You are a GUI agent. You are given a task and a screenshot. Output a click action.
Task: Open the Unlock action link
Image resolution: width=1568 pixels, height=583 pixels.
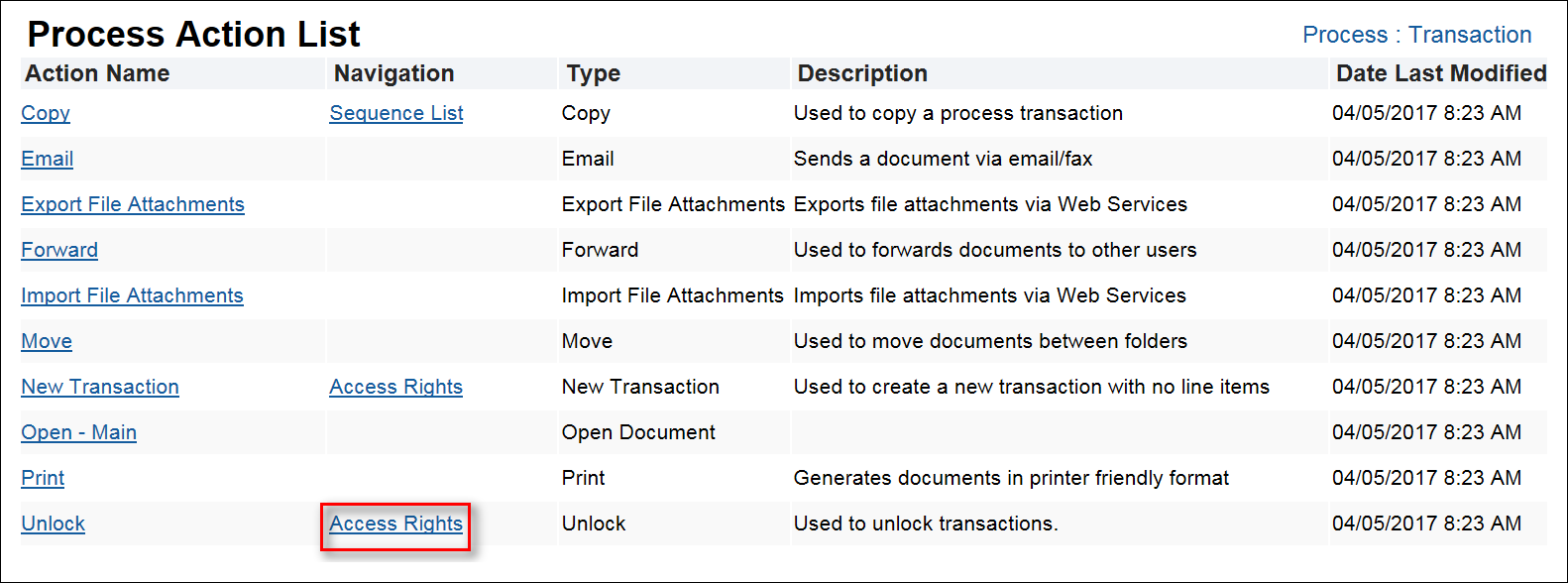point(54,524)
